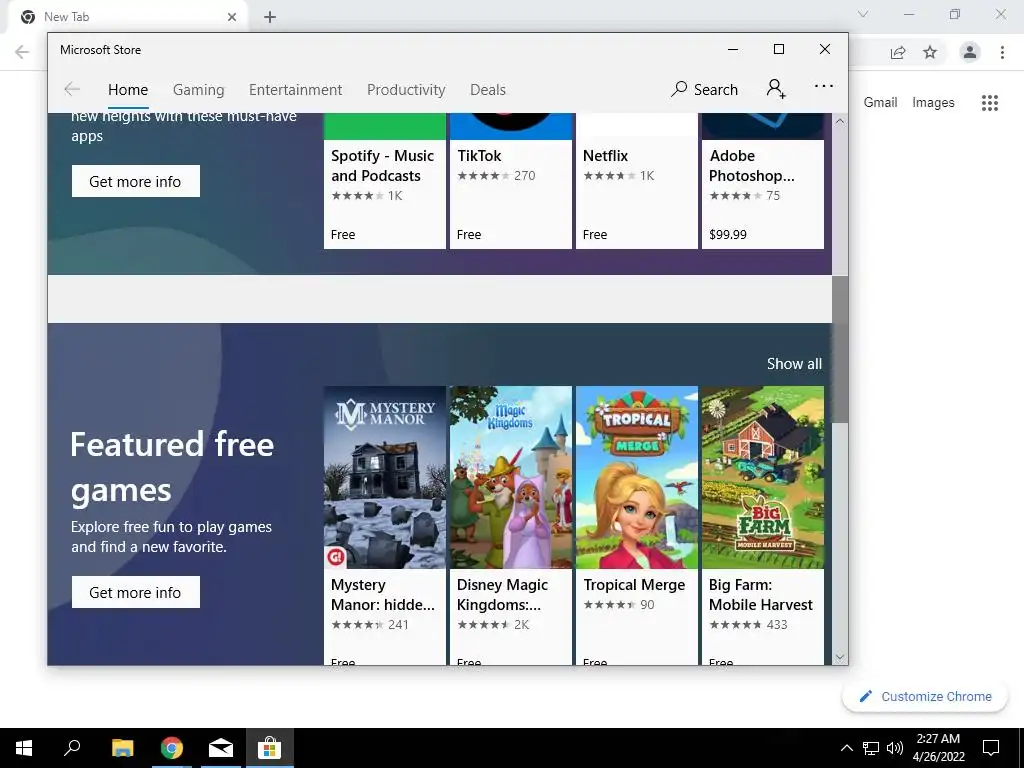This screenshot has height=768, width=1024.
Task: Click Microsoft Store taskbar icon
Action: (269, 748)
